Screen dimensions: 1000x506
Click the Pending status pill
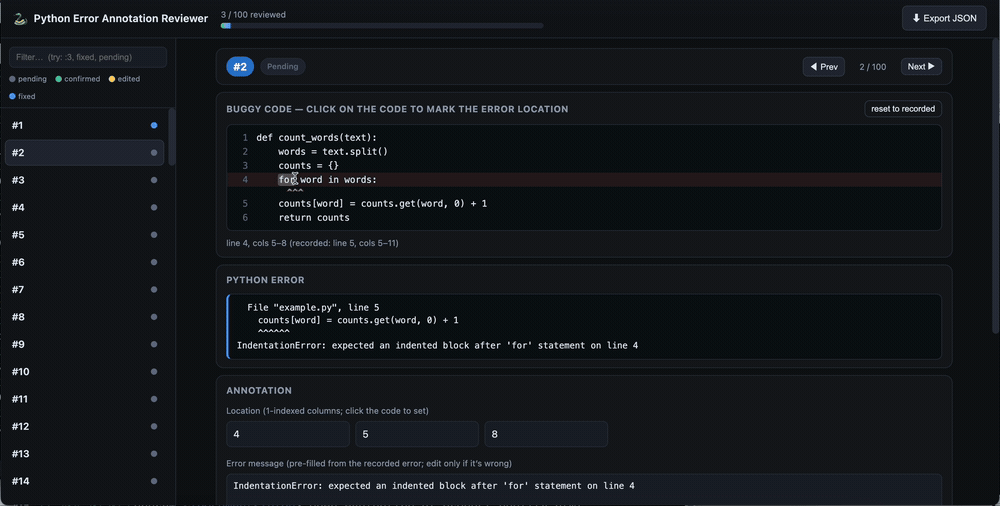(283, 66)
